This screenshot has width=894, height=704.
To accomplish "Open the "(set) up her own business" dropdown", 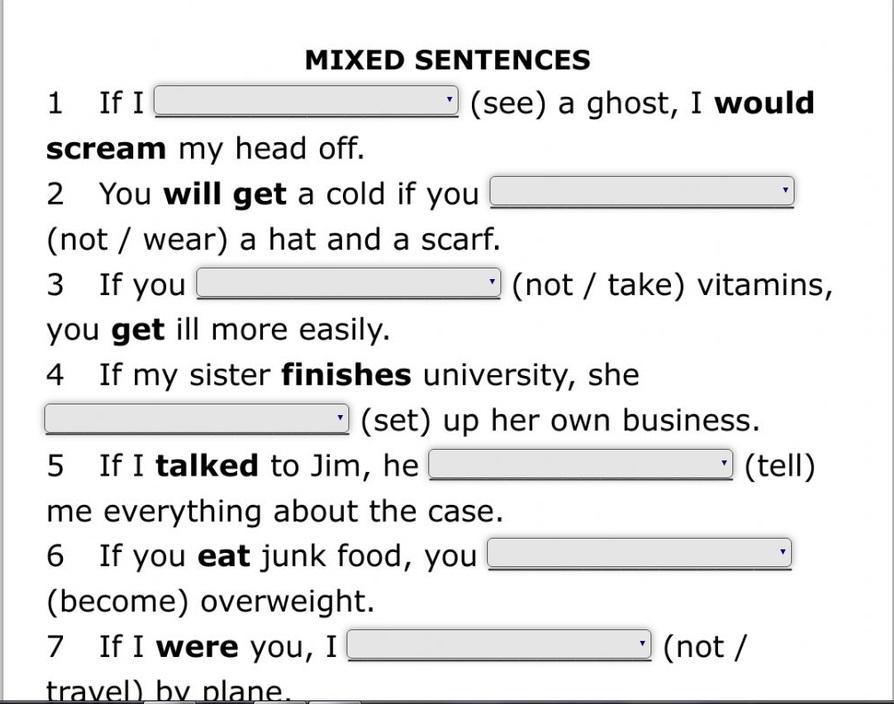I will [196, 419].
